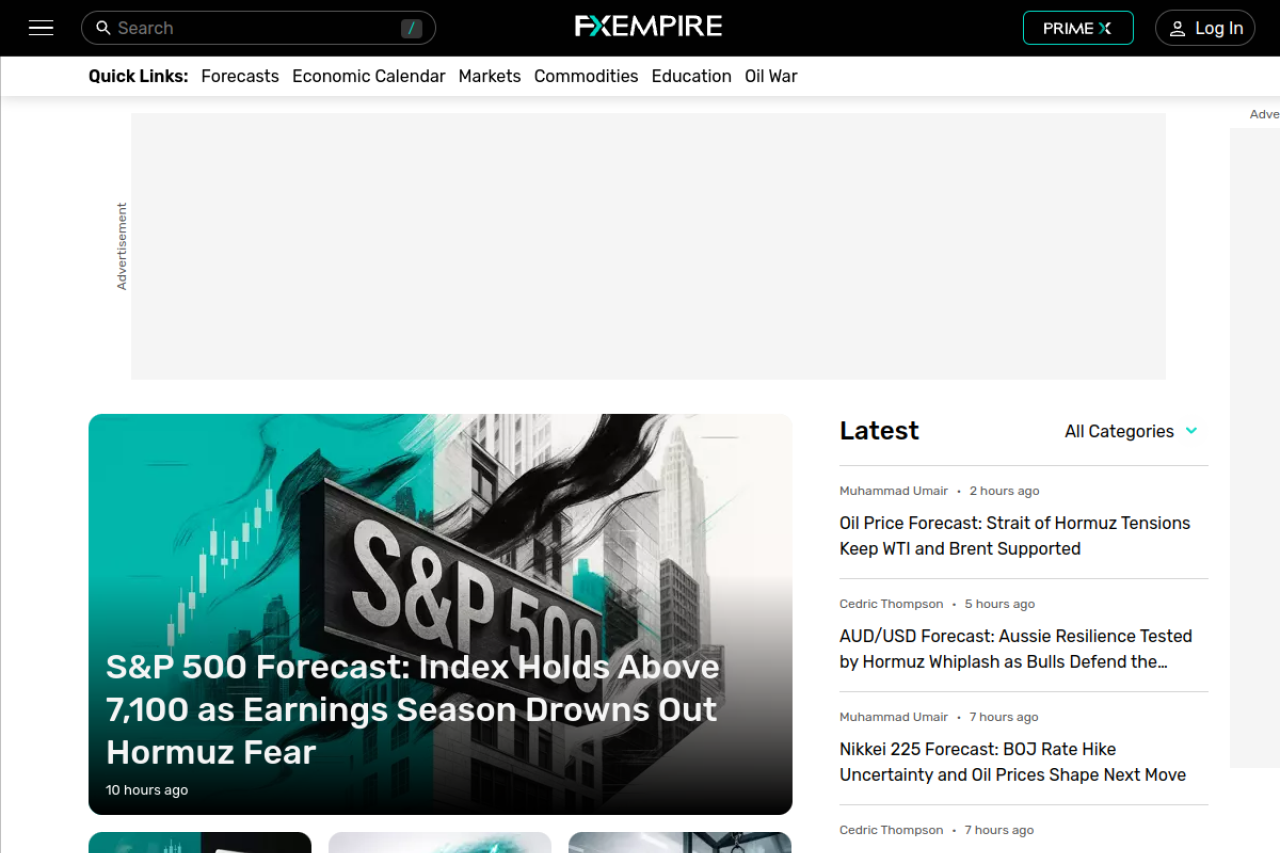Viewport: 1280px width, 853px height.
Task: Click the user profile icon
Action: (1178, 28)
